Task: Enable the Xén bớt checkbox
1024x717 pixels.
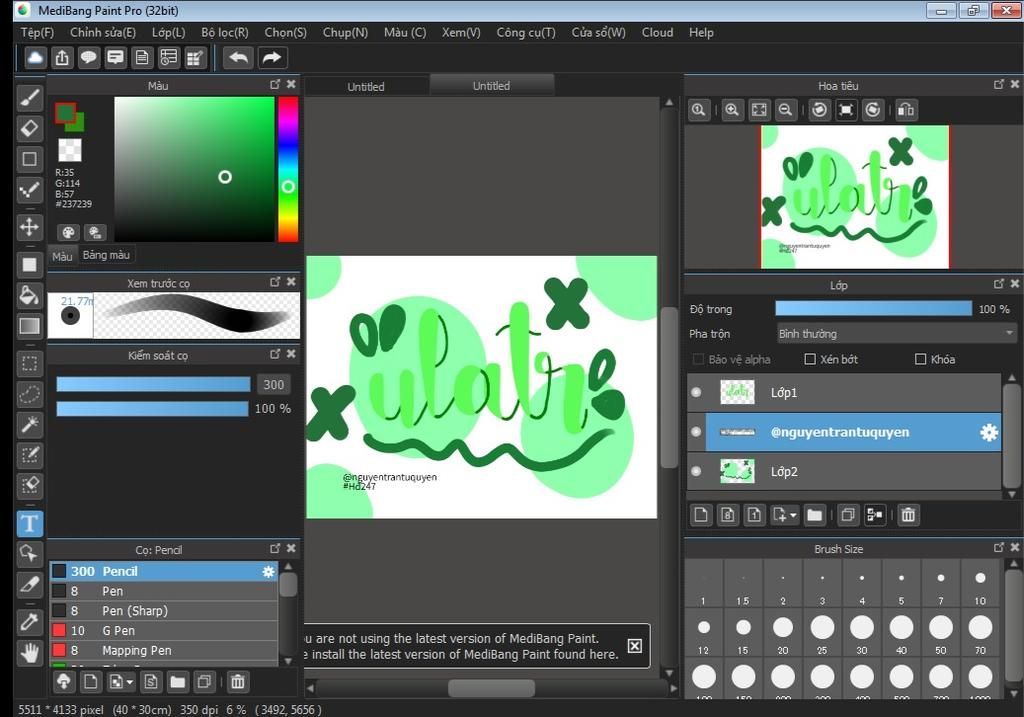Action: pos(810,359)
